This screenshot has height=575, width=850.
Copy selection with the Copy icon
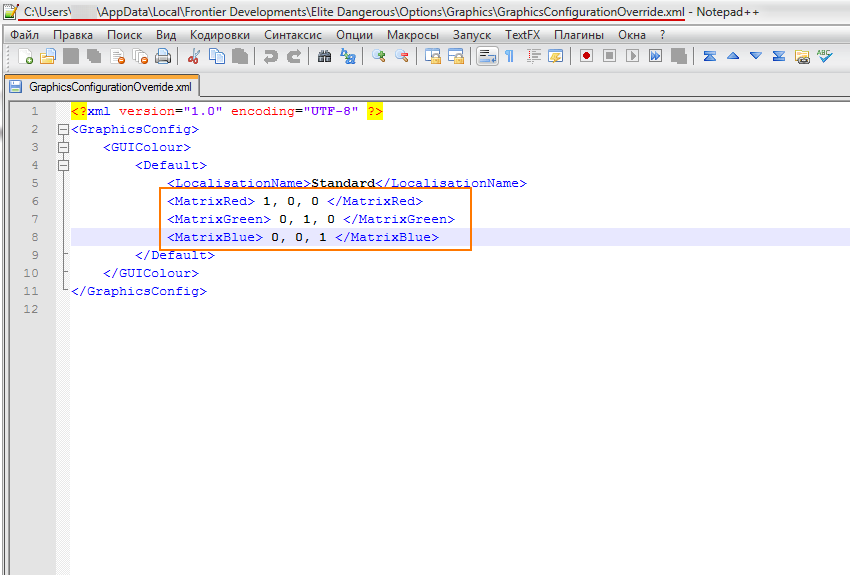click(217, 56)
